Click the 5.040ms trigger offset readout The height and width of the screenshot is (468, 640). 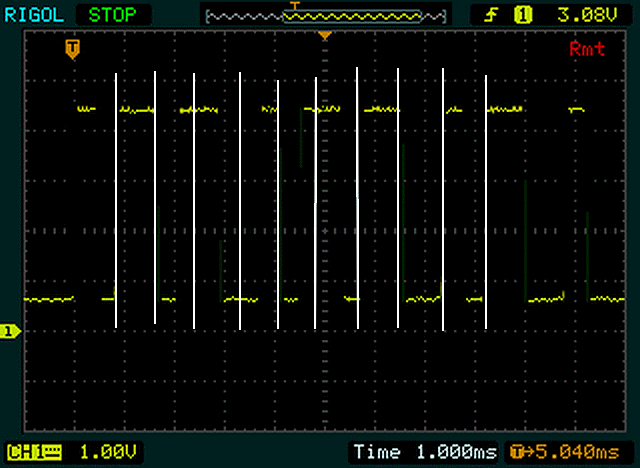[x=578, y=452]
